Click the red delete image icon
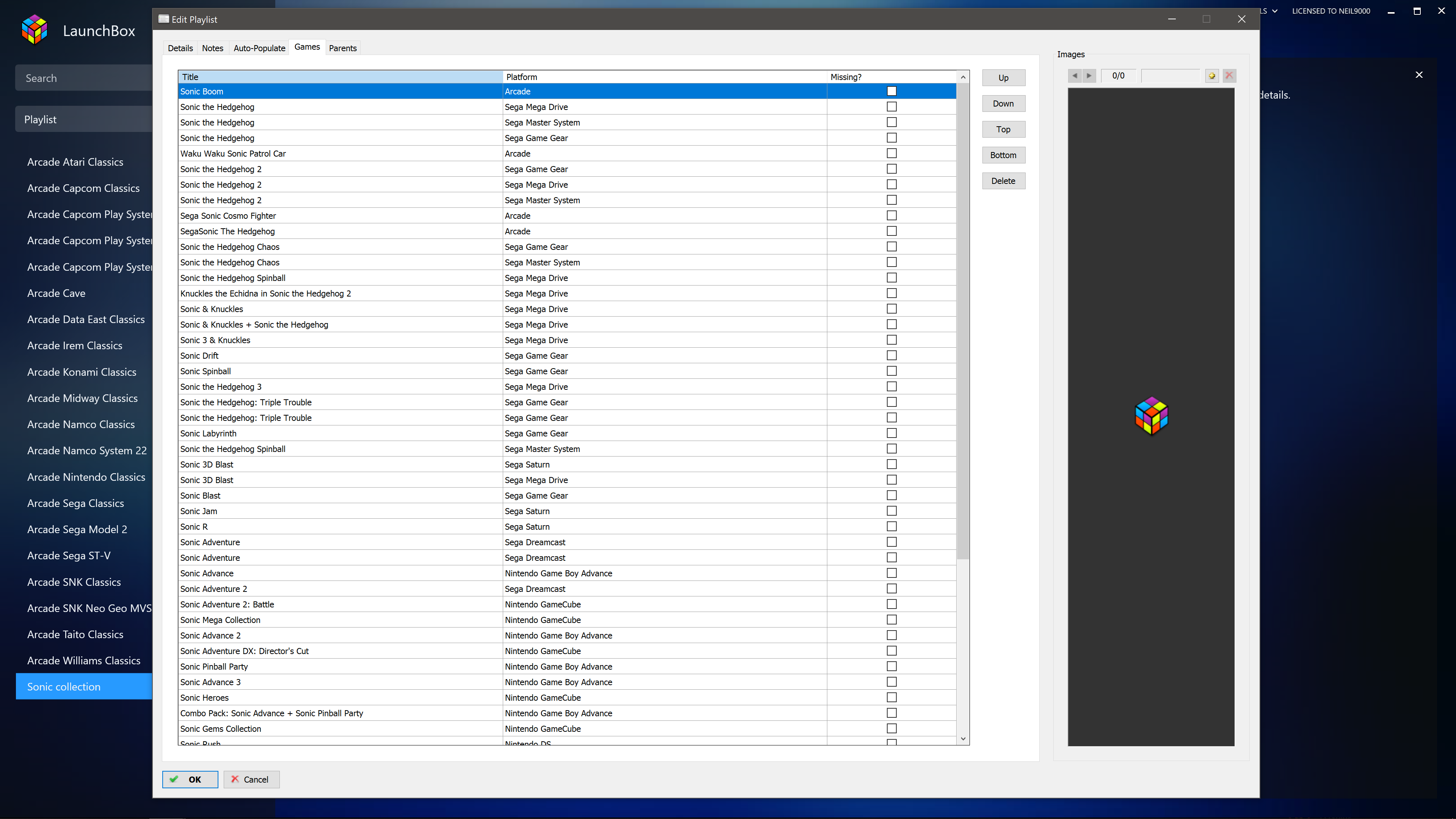1456x819 pixels. coord(1229,76)
